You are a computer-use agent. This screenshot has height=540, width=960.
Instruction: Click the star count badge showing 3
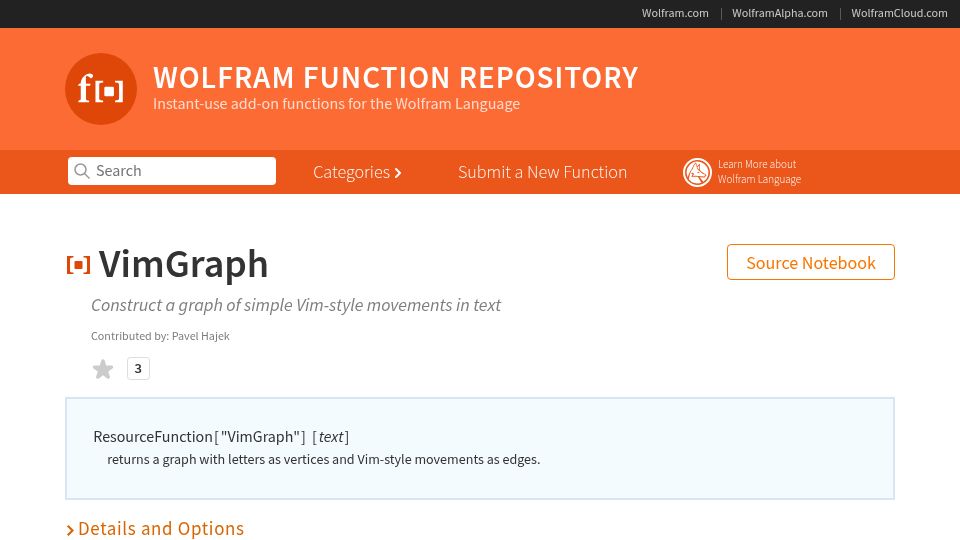pyautogui.click(x=138, y=369)
